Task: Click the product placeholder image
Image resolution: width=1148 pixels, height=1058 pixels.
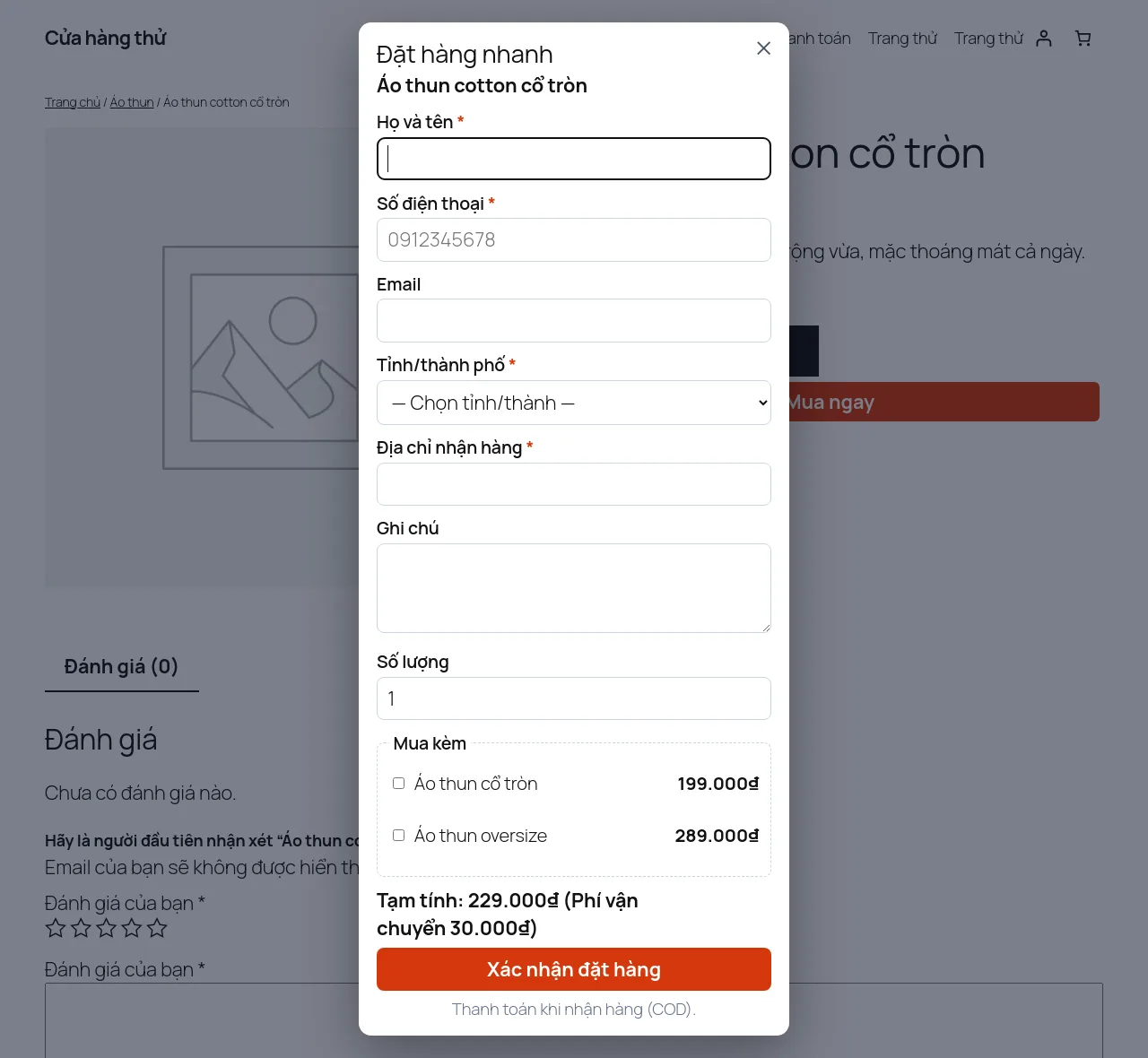Action: 202,358
